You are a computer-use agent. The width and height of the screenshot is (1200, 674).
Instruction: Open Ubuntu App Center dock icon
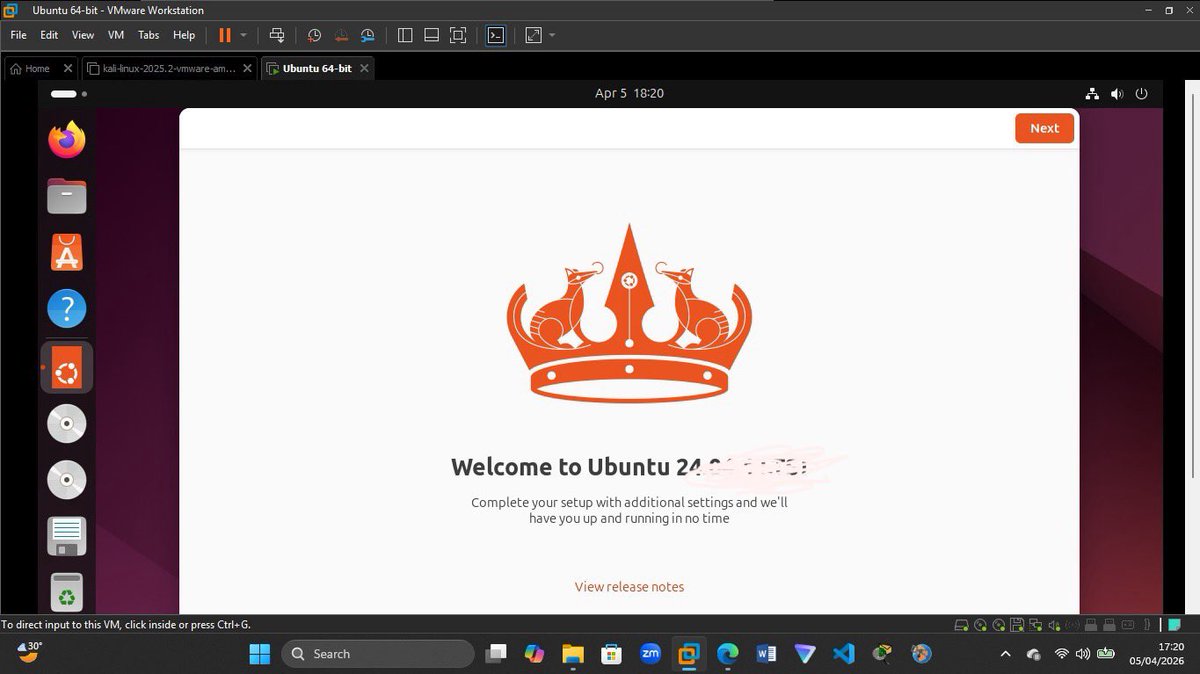[67, 253]
